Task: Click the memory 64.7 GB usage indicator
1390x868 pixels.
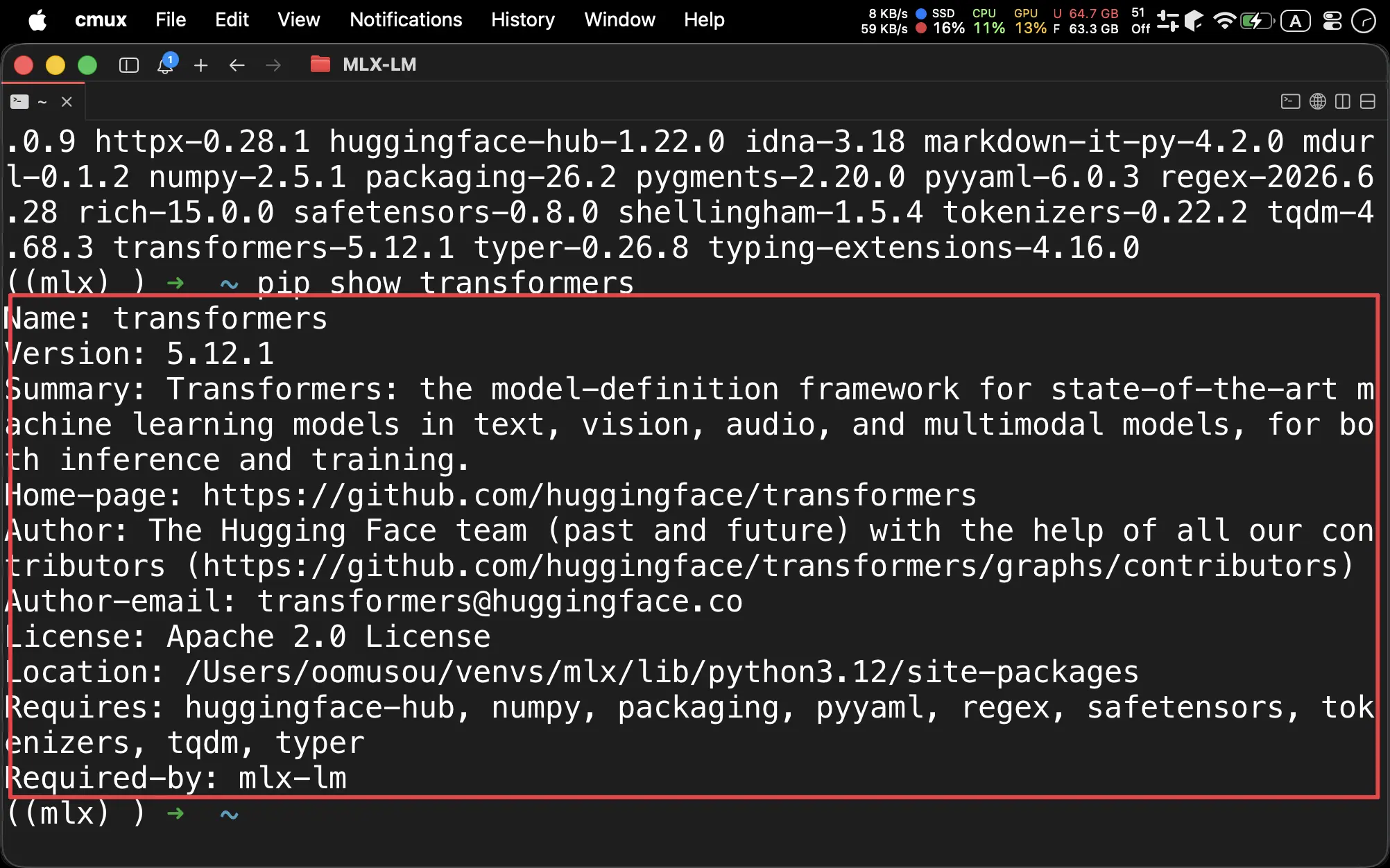Action: pos(1086,21)
